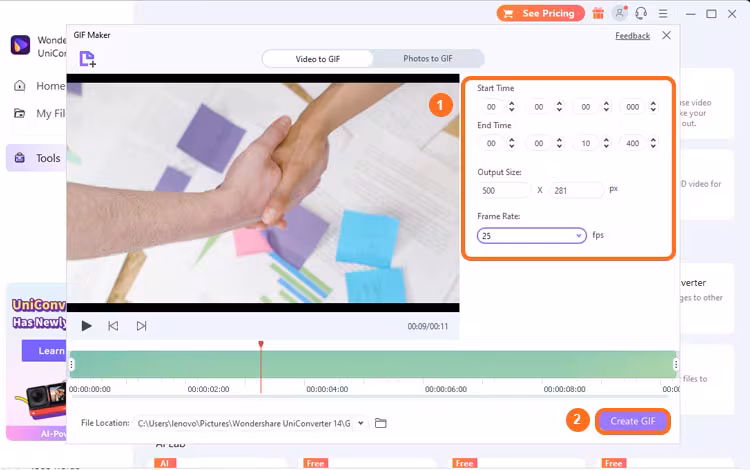
Task: Open the Feedback link
Action: (x=632, y=36)
